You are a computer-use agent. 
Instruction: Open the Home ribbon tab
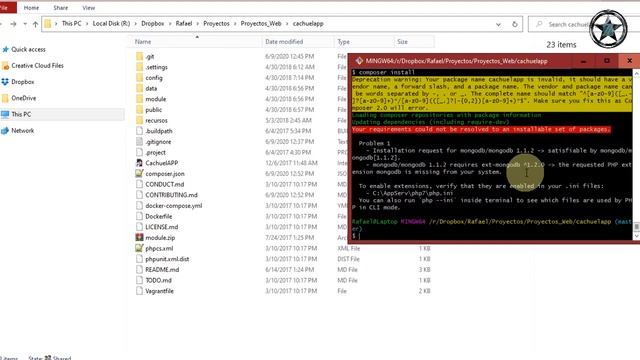[31, 8]
